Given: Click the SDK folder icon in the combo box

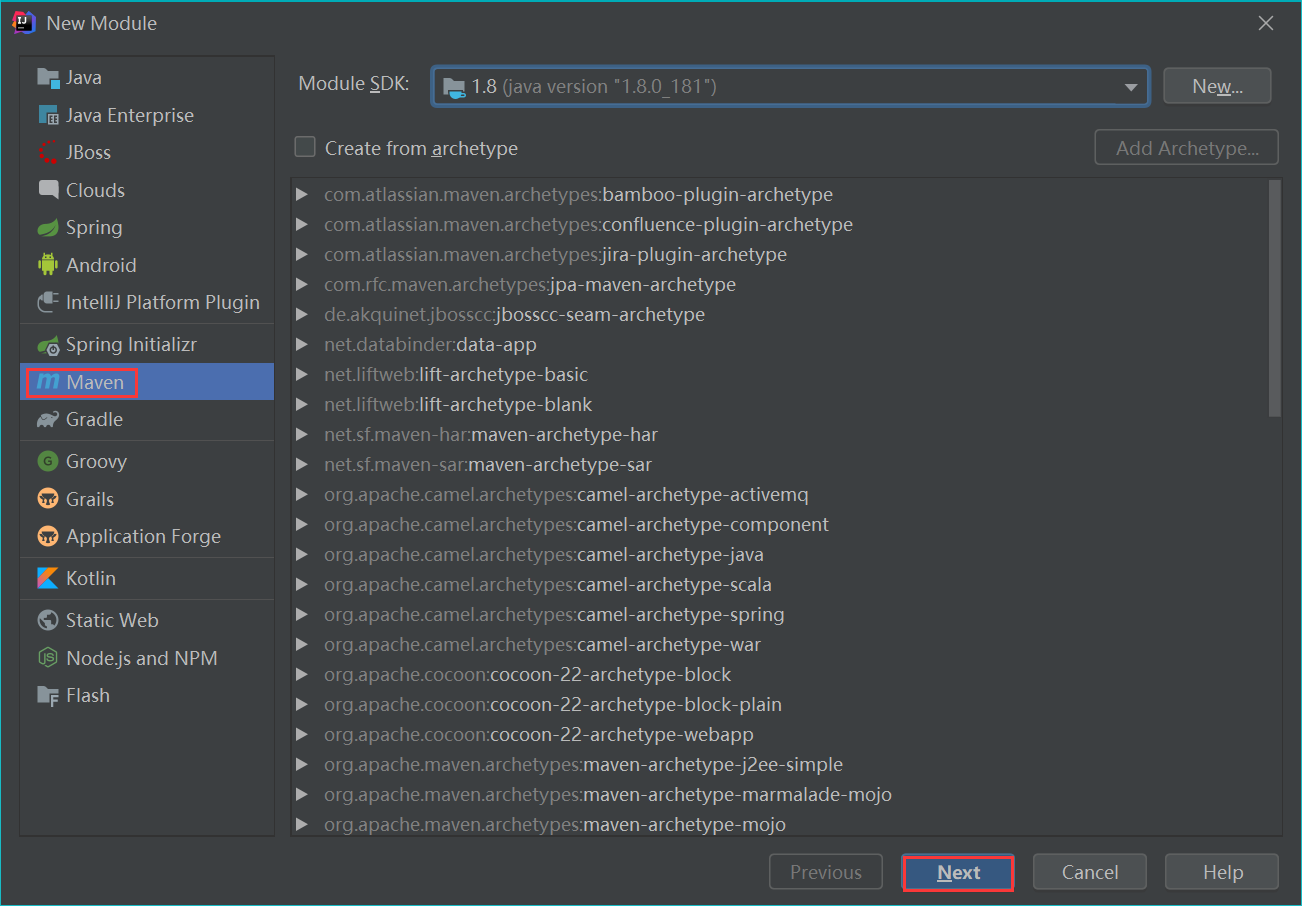Looking at the screenshot, I should (x=454, y=87).
